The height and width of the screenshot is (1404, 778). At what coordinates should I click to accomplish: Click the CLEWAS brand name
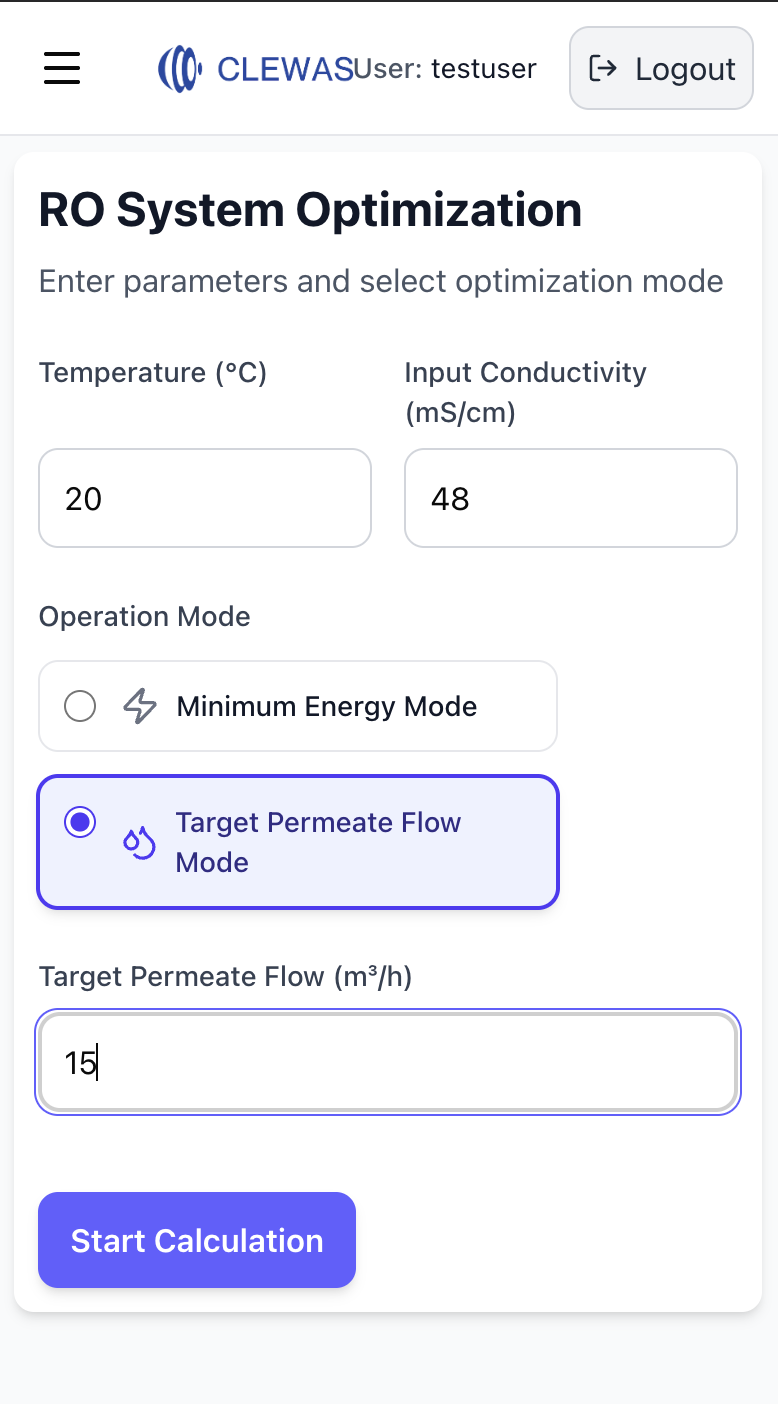tap(284, 69)
